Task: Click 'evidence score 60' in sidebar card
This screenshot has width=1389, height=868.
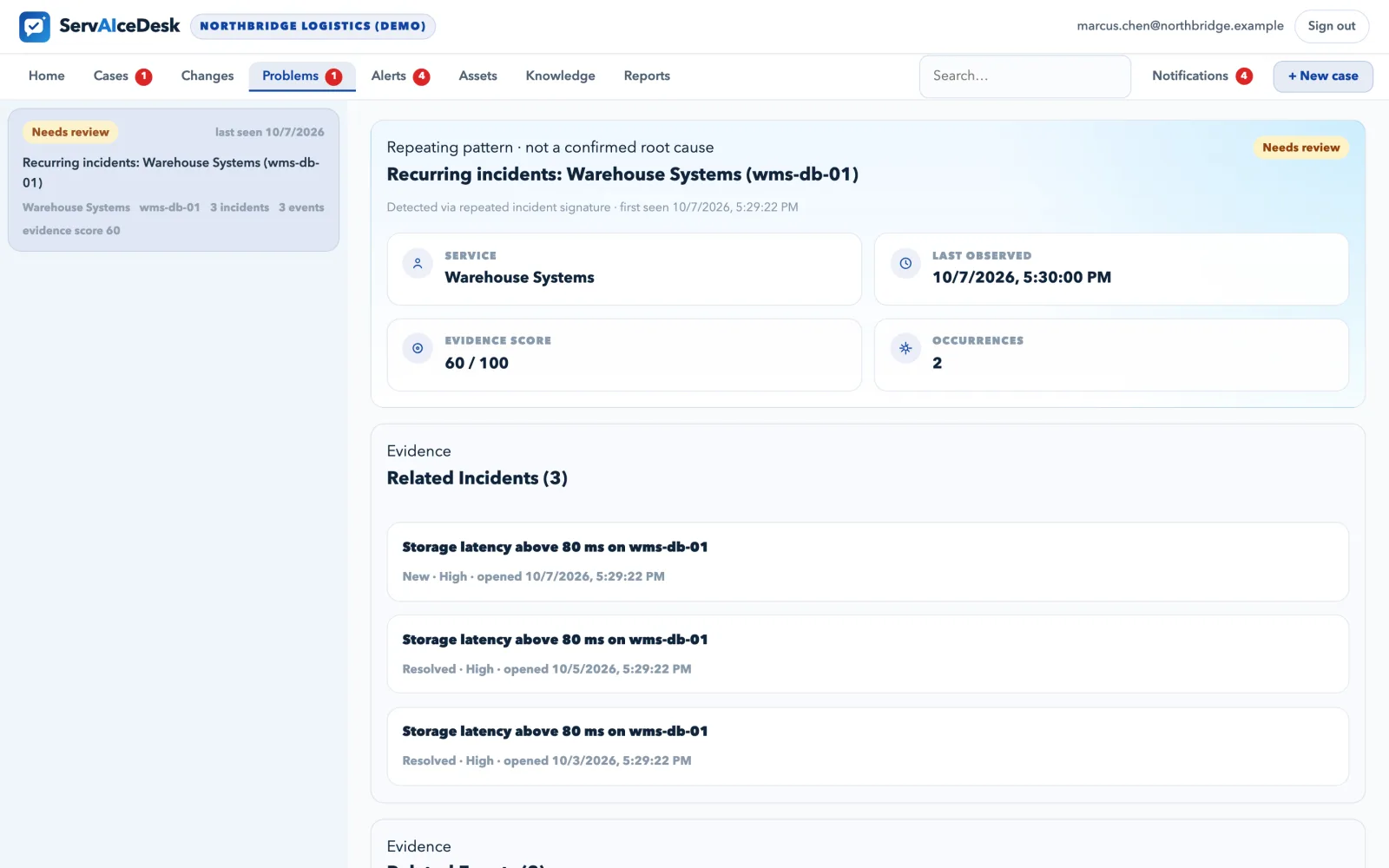Action: tap(71, 230)
